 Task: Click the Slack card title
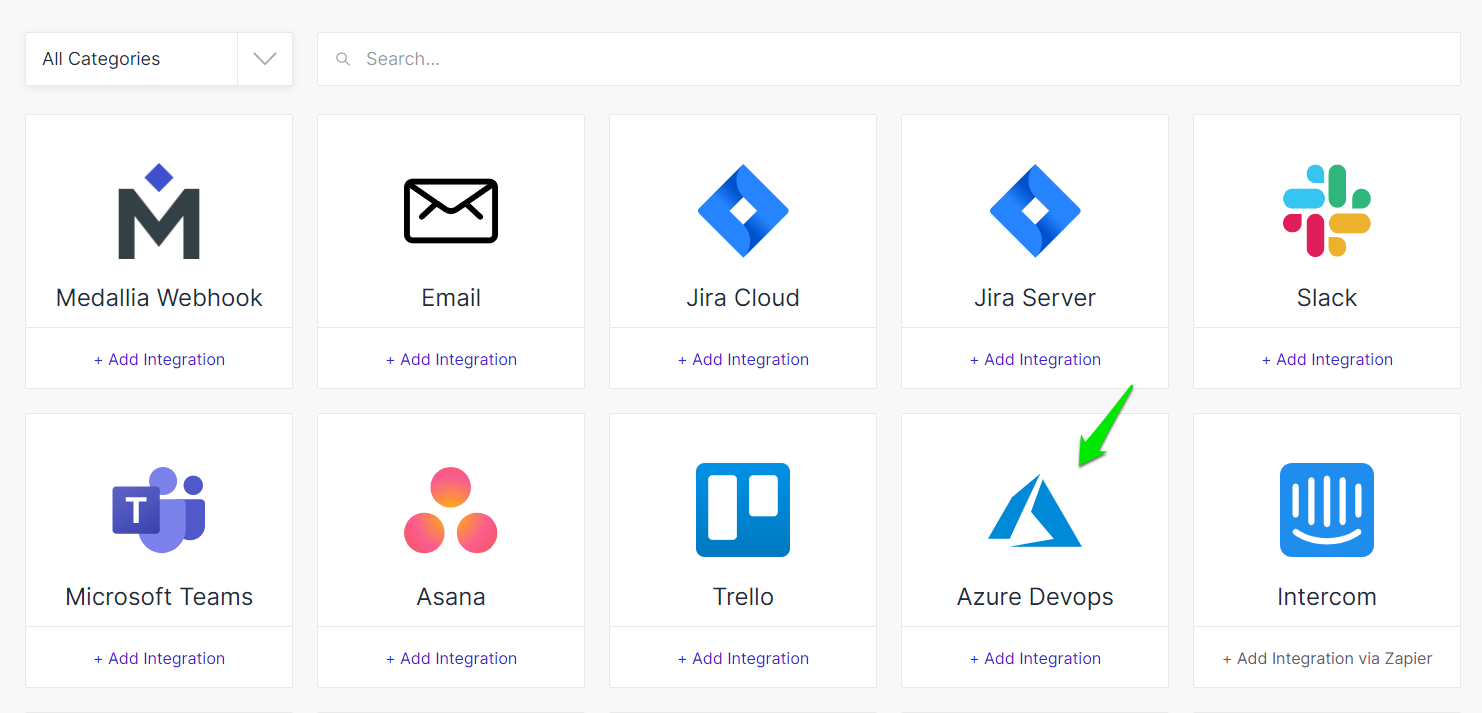click(x=1327, y=298)
